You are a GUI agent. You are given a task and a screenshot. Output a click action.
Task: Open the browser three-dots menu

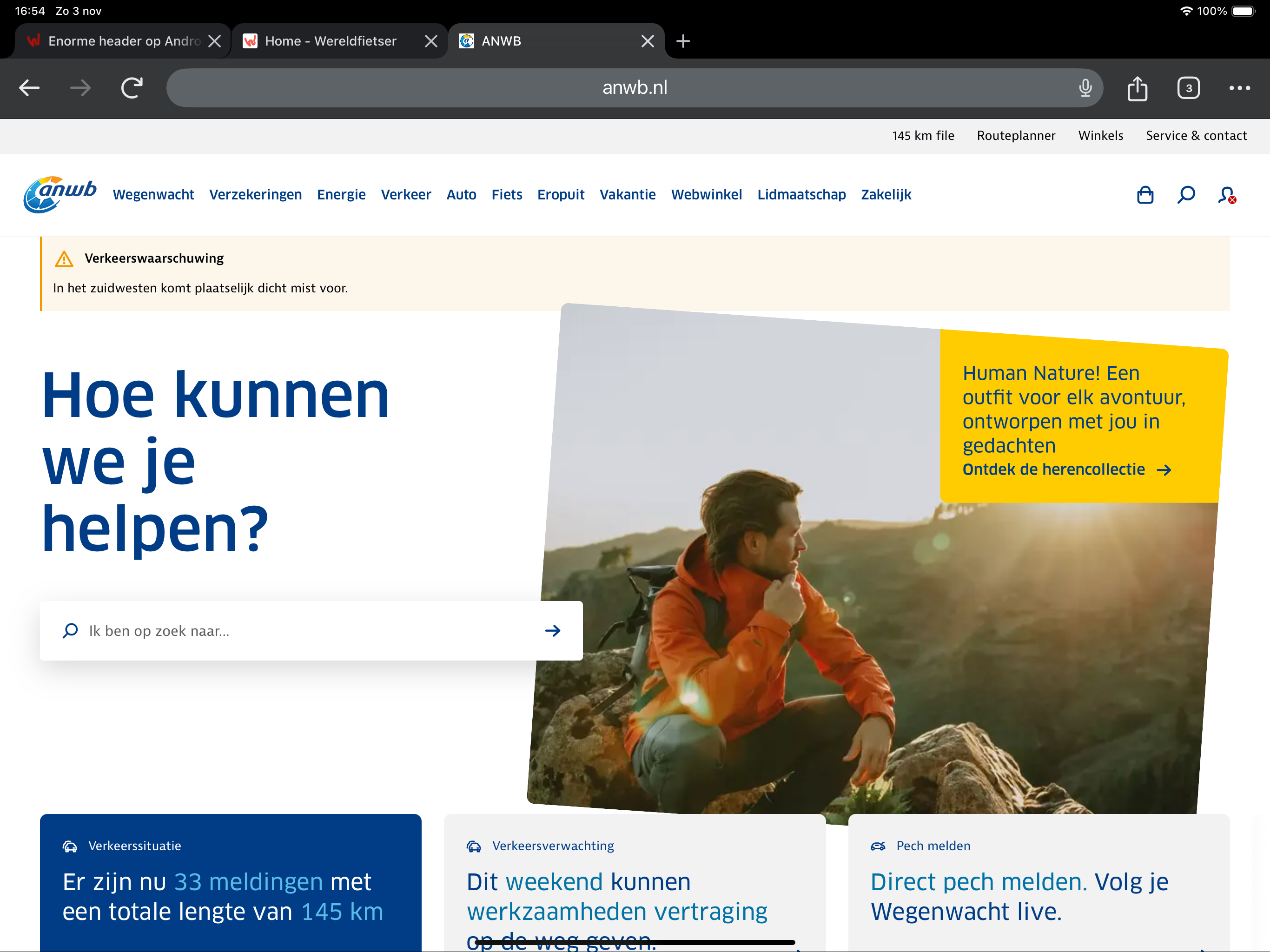(x=1239, y=88)
